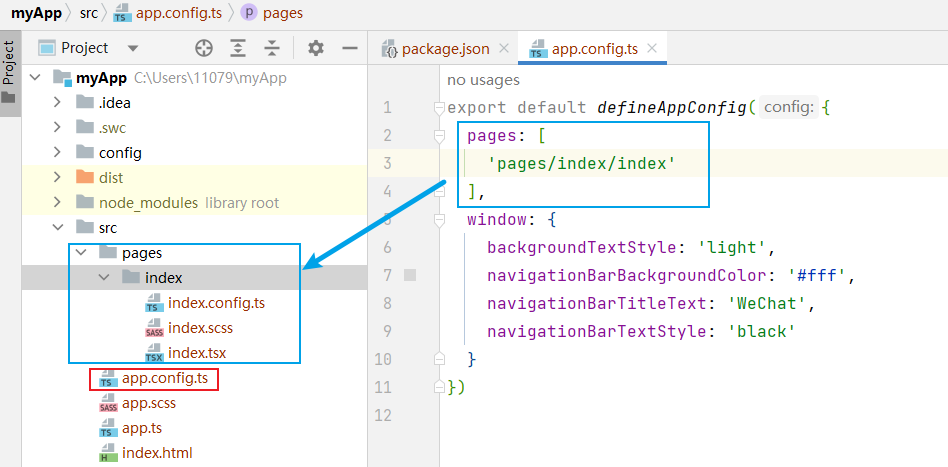This screenshot has width=948, height=467.
Task: Open Project panel settings gear
Action: 316,48
